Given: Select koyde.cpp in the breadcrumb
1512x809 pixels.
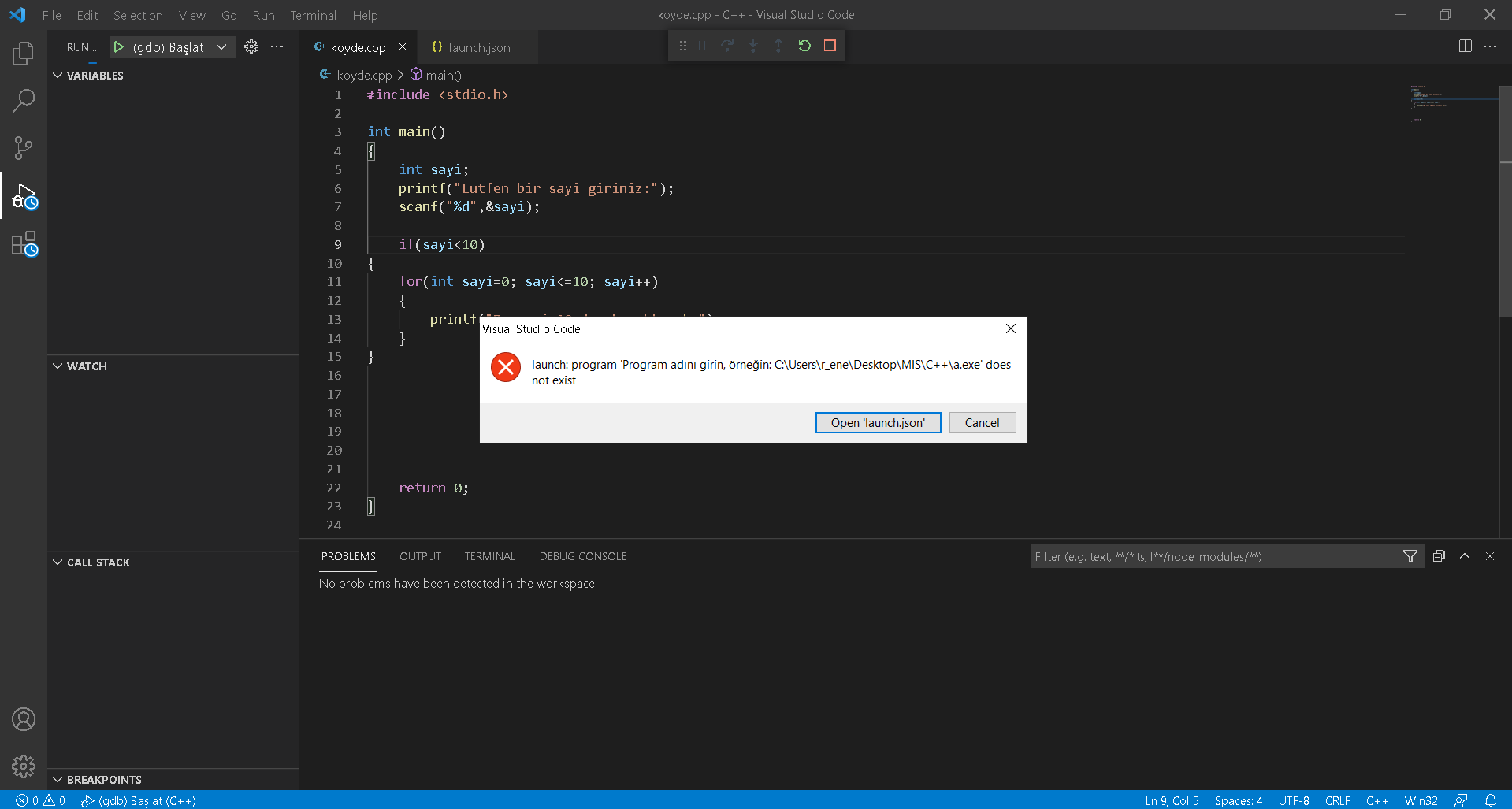Looking at the screenshot, I should tap(355, 75).
